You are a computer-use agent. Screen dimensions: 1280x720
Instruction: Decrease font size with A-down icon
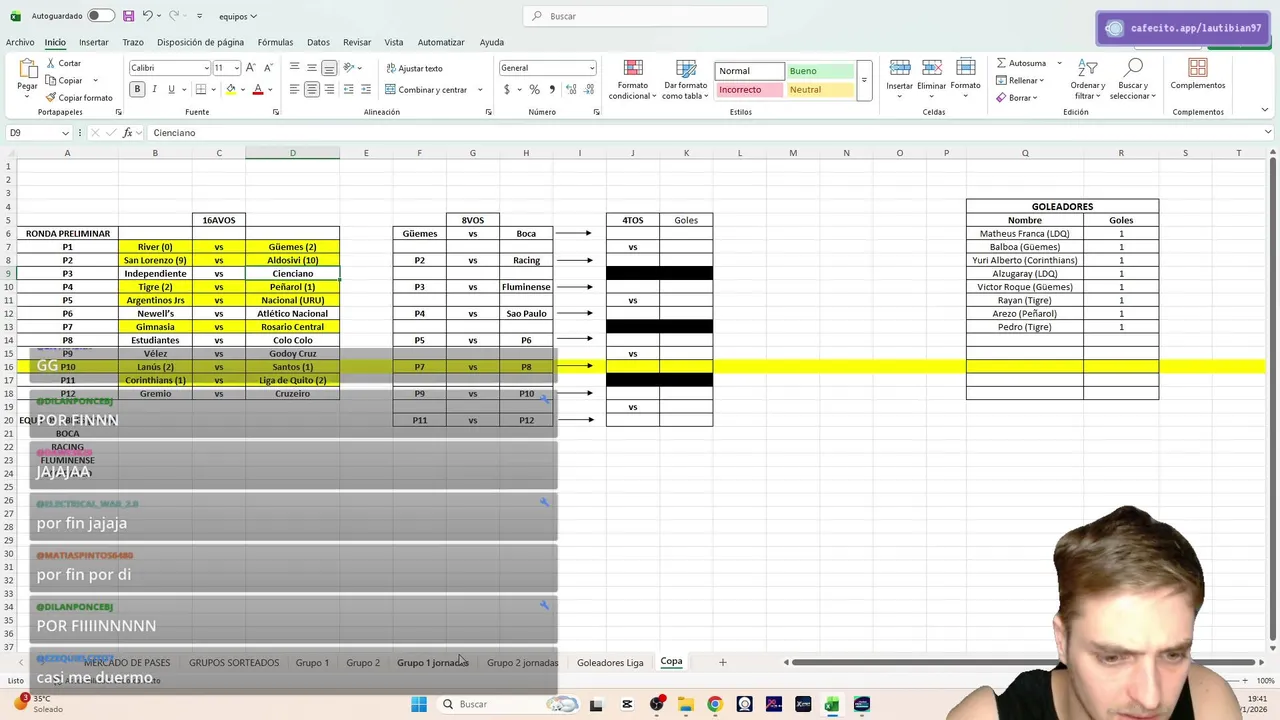(268, 67)
